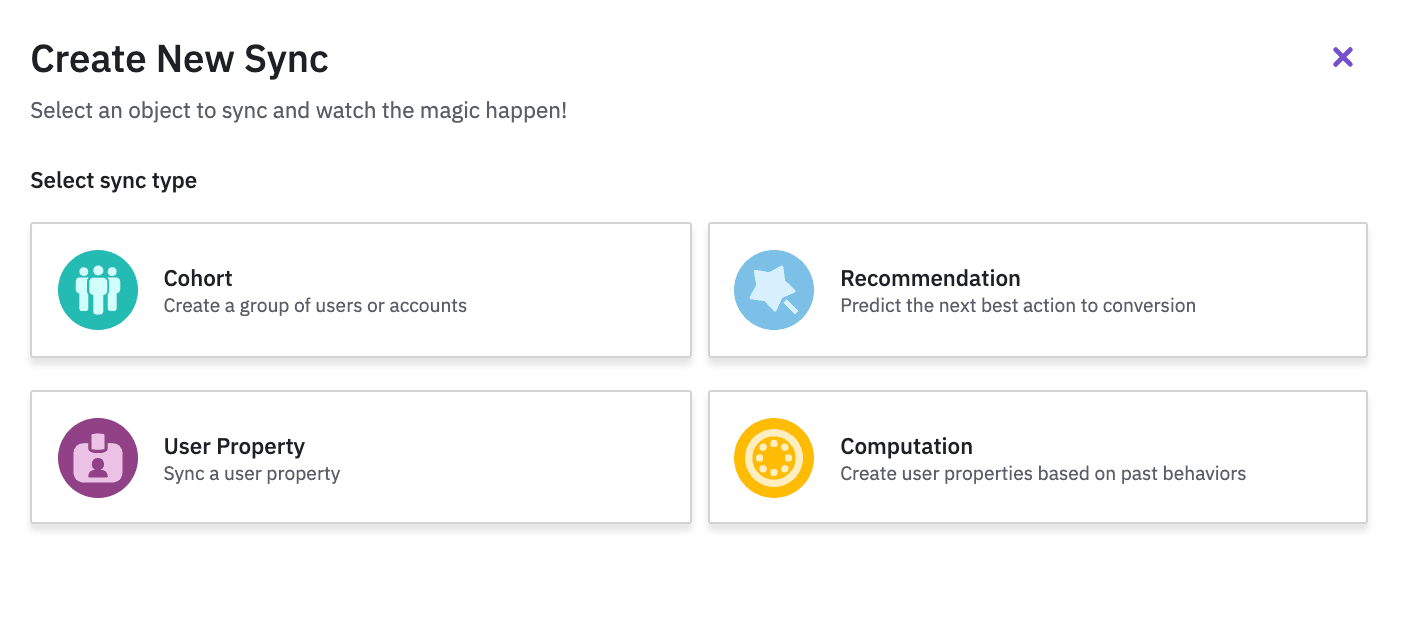1406x622 pixels.
Task: Click the "Select an object to sync" subtitle
Action: (x=298, y=110)
